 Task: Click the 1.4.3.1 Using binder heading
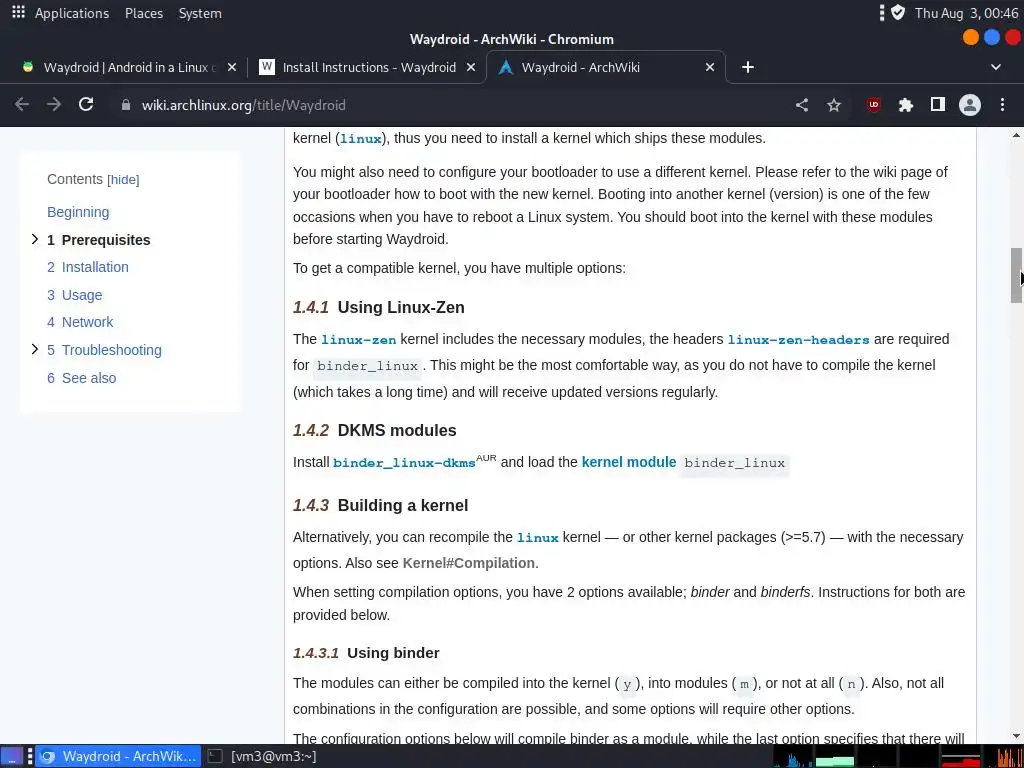pyautogui.click(x=366, y=653)
